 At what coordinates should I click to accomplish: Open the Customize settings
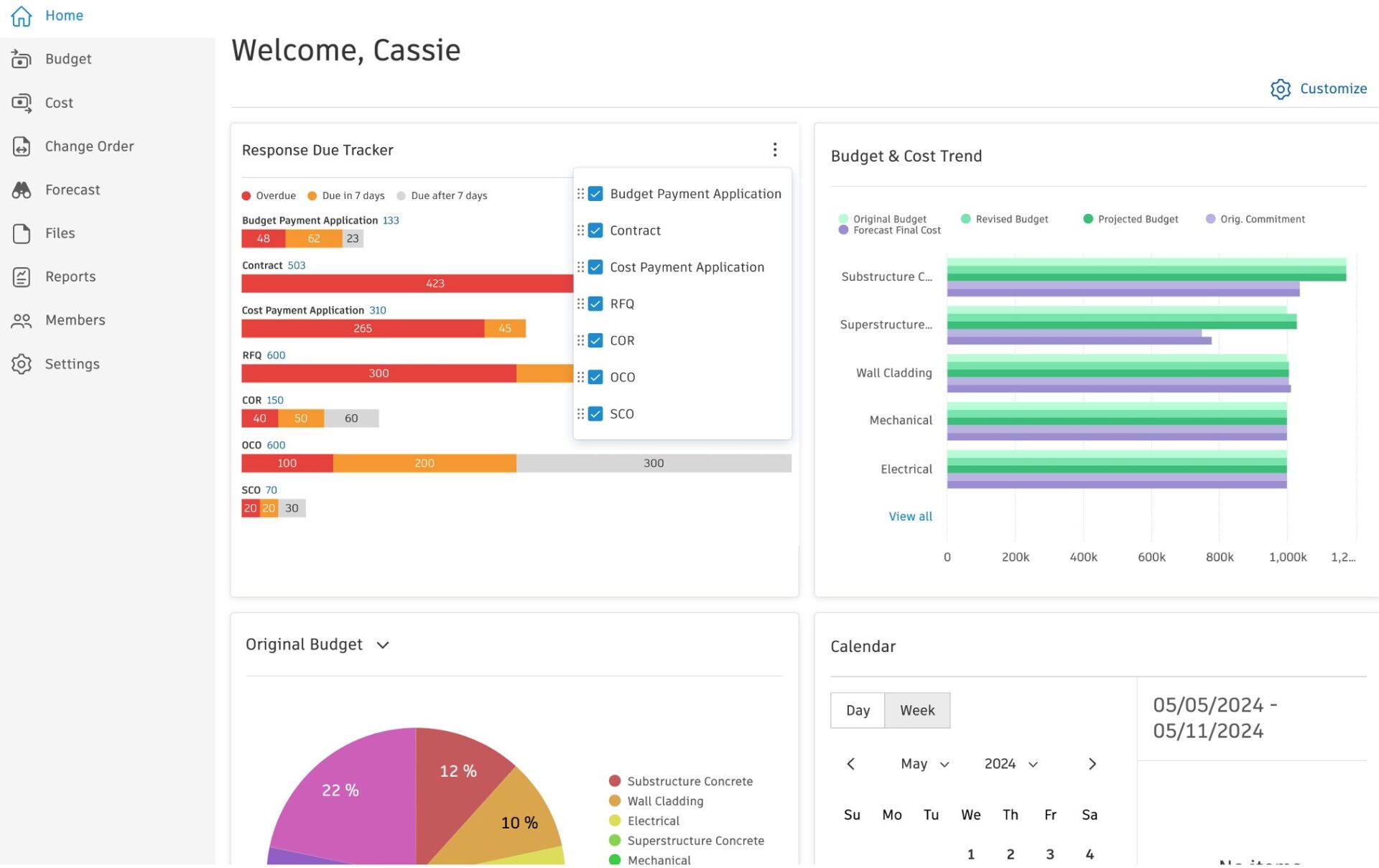pos(1319,88)
